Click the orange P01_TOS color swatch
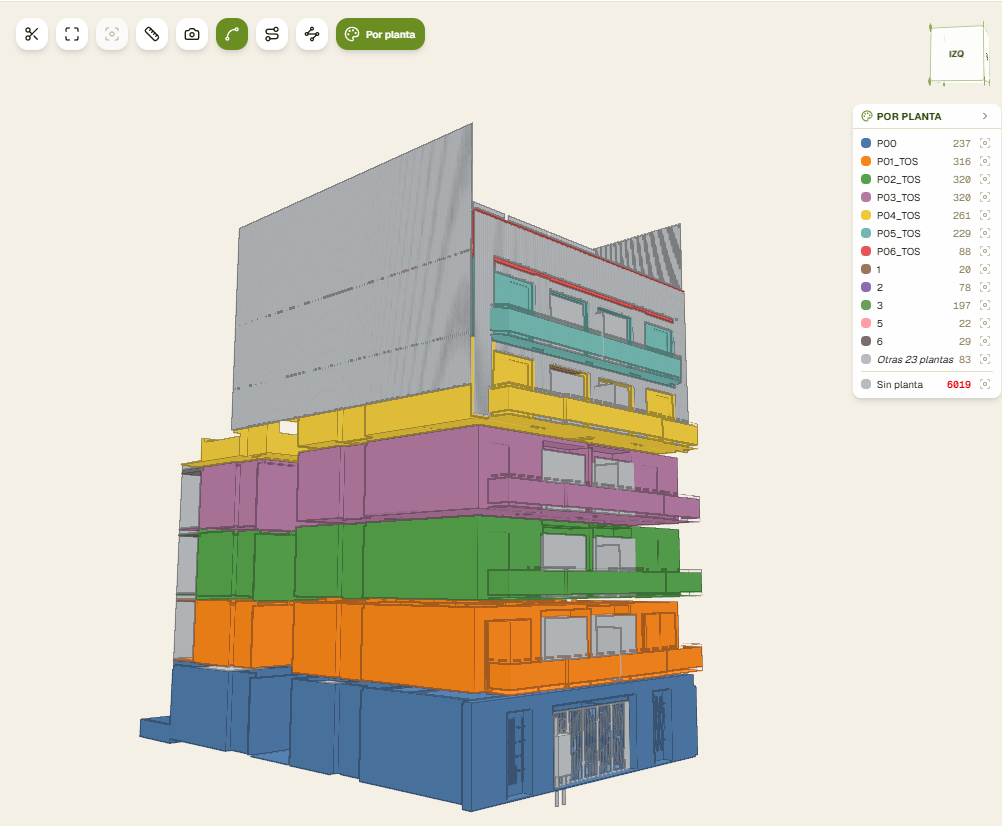The width and height of the screenshot is (1002, 826). [866, 161]
